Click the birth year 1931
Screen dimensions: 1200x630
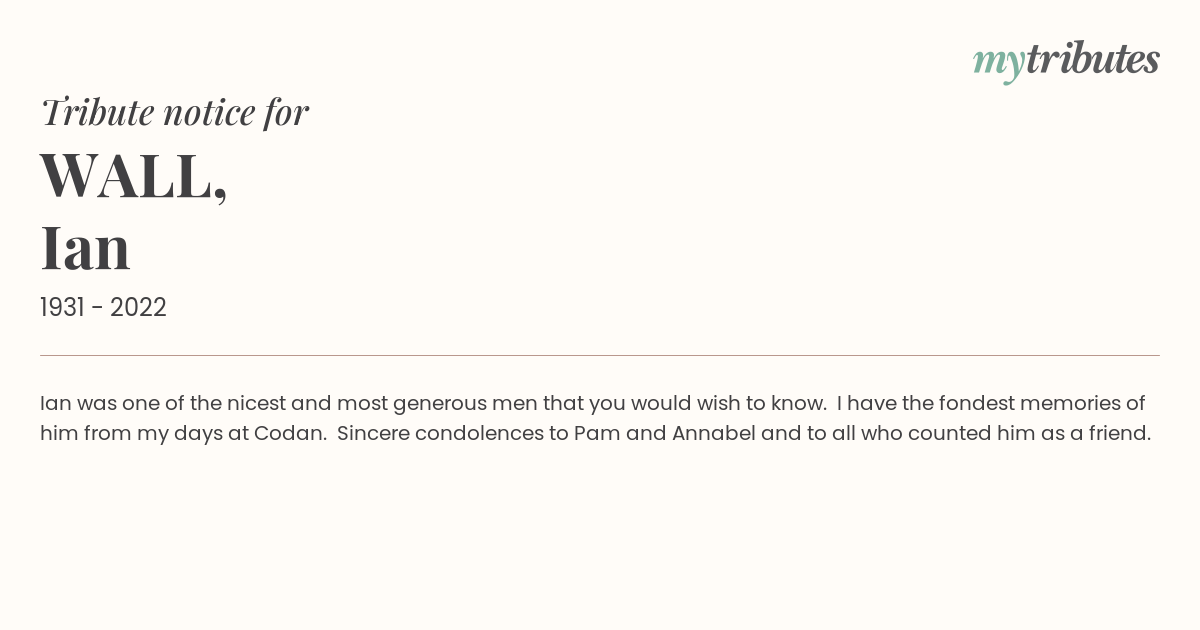(62, 308)
